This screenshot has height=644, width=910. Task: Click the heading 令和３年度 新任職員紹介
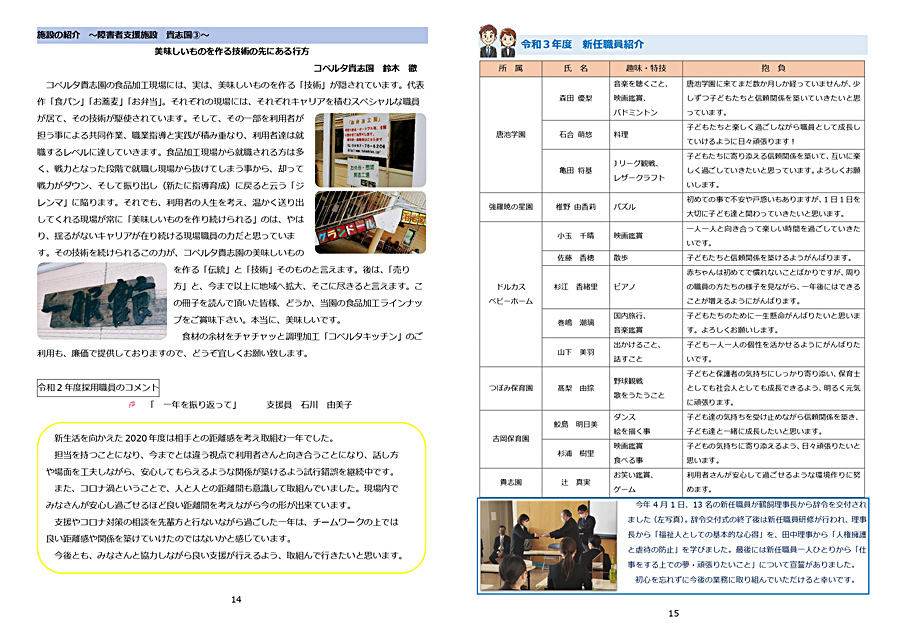(582, 44)
